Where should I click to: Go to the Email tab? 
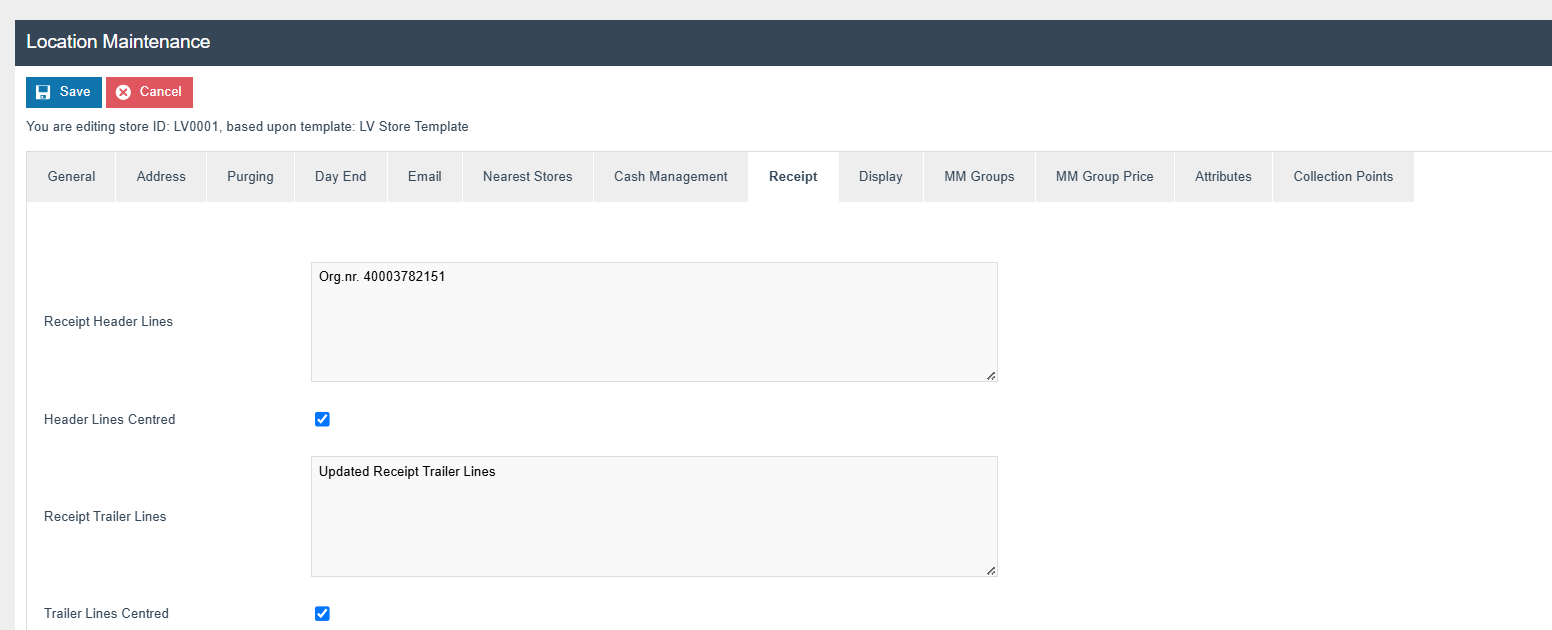[x=424, y=177]
